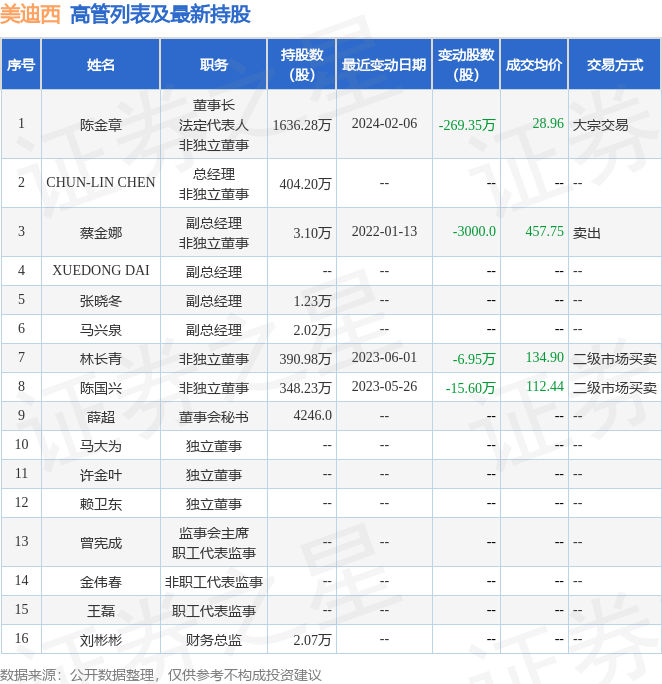Click the 姓名 column header
This screenshot has height=684, width=662.
(x=101, y=65)
